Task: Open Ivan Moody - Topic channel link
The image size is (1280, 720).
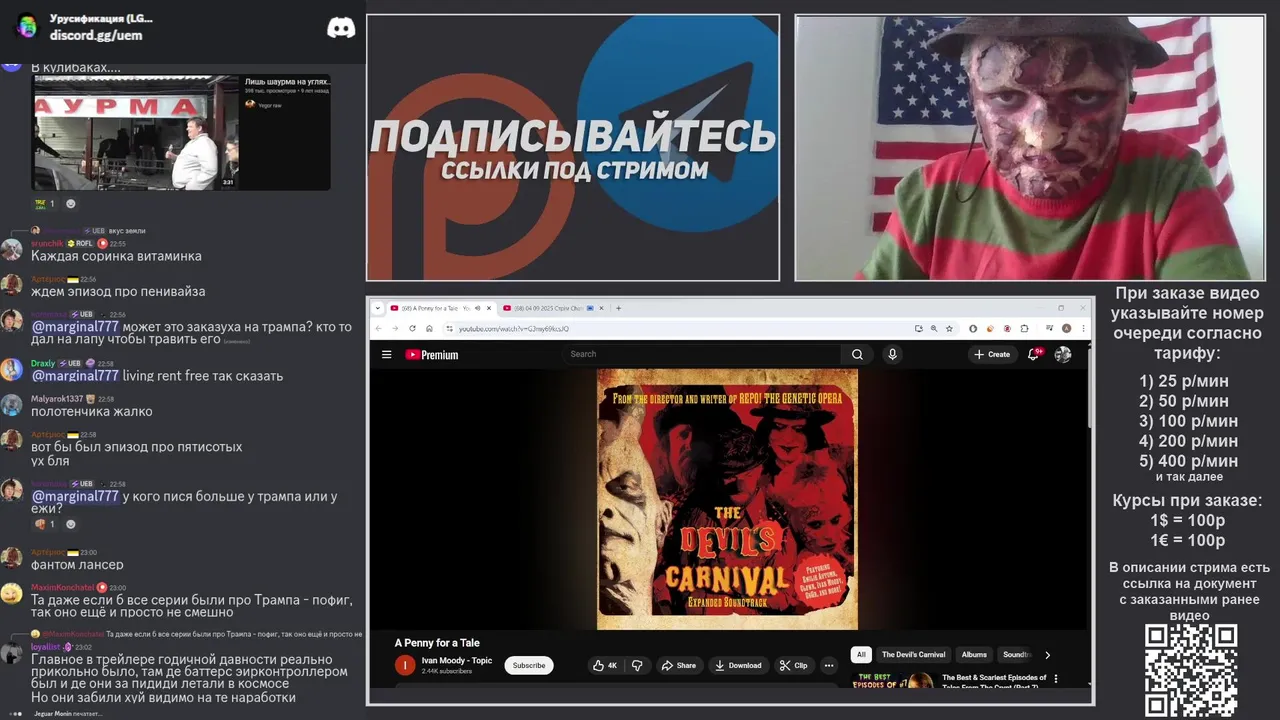Action: 457,660
